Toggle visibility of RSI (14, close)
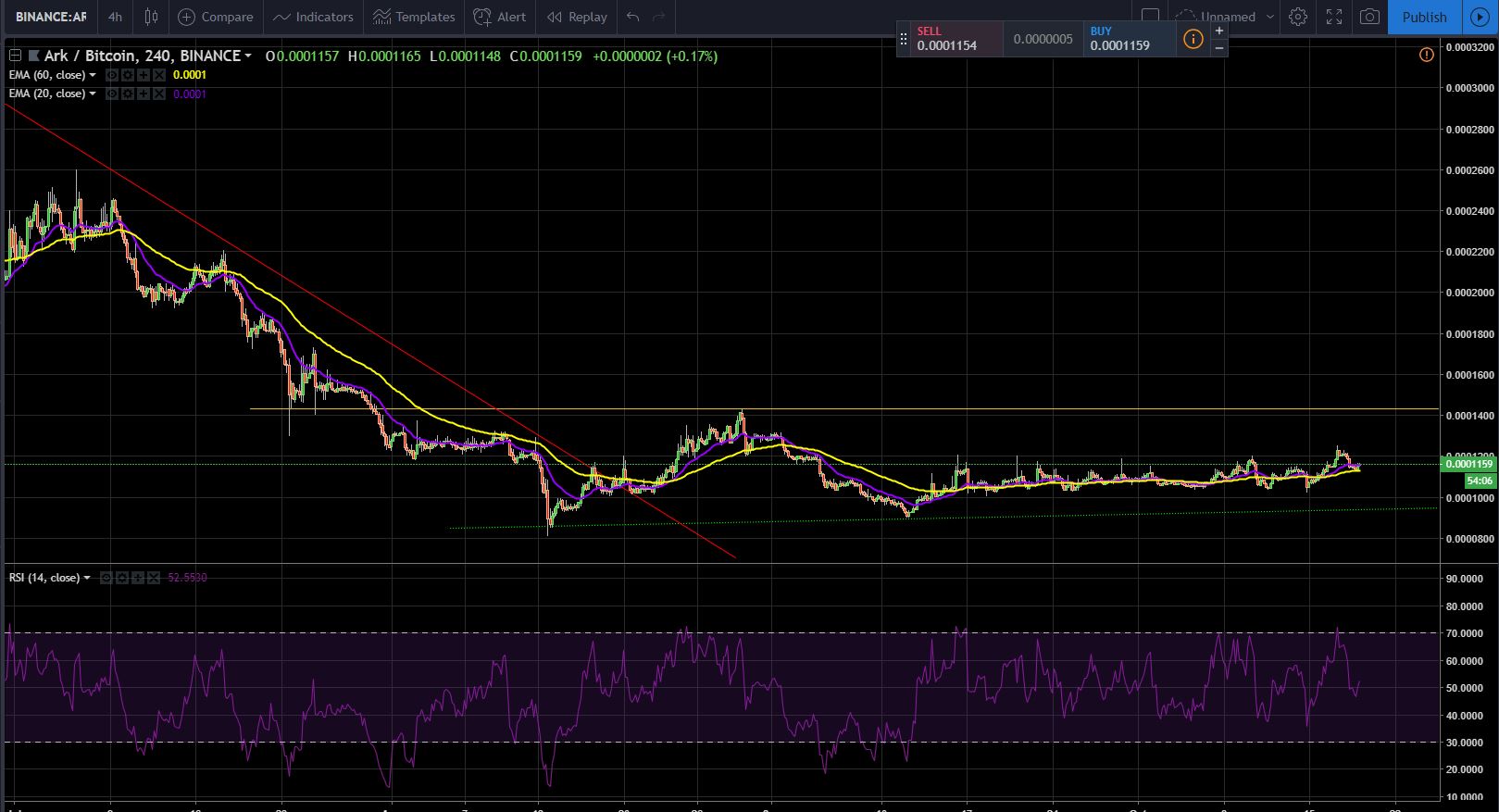 (106, 578)
